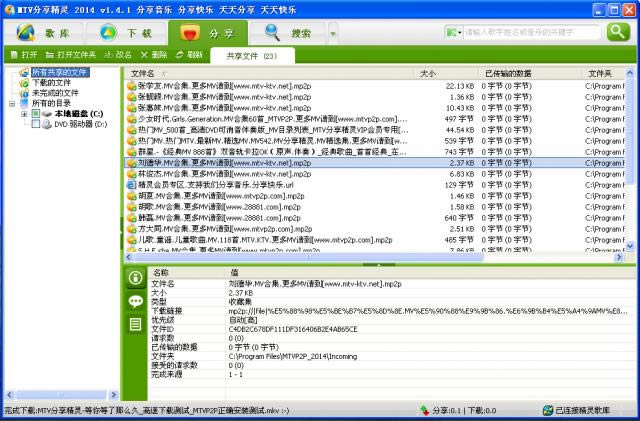Click 文件ID hash value
Image resolution: width=640 pixels, height=421 pixels.
293,329
